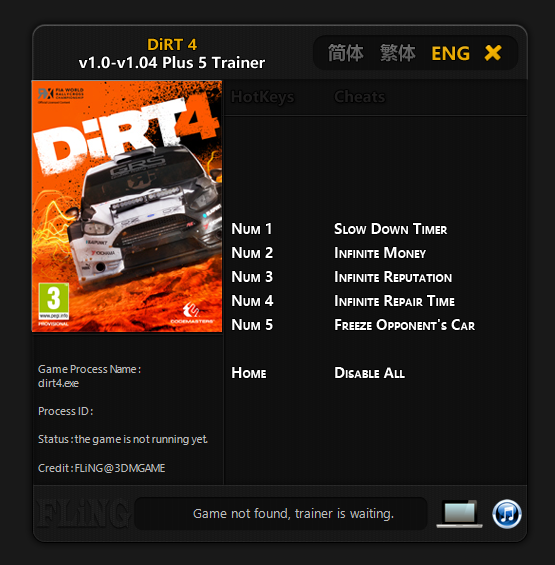Enable Infinite Money cheat

coord(380,253)
